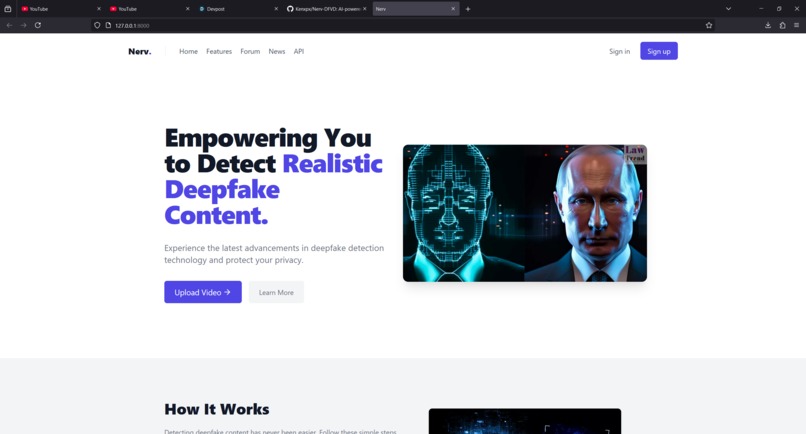Click the Upload Video button

point(203,292)
